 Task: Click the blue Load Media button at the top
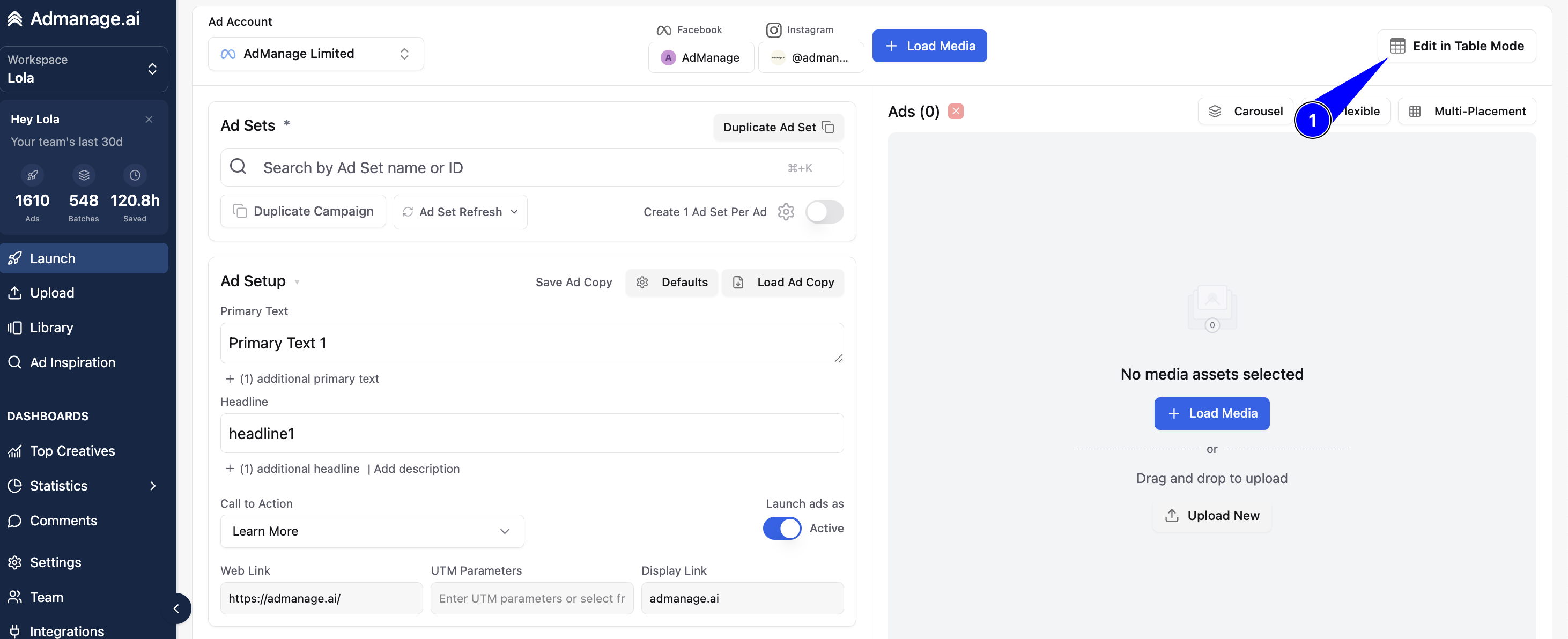pyautogui.click(x=929, y=46)
